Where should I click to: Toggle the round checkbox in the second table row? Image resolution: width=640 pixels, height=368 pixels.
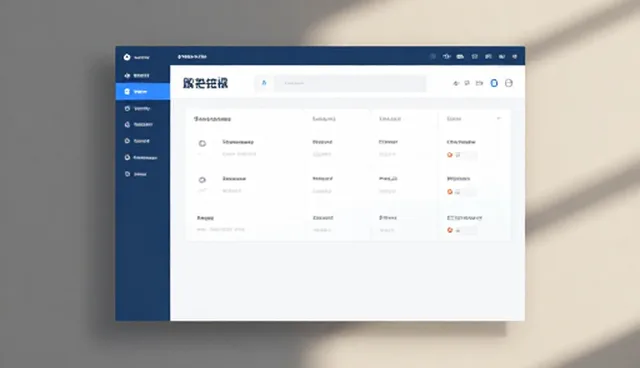pos(202,180)
